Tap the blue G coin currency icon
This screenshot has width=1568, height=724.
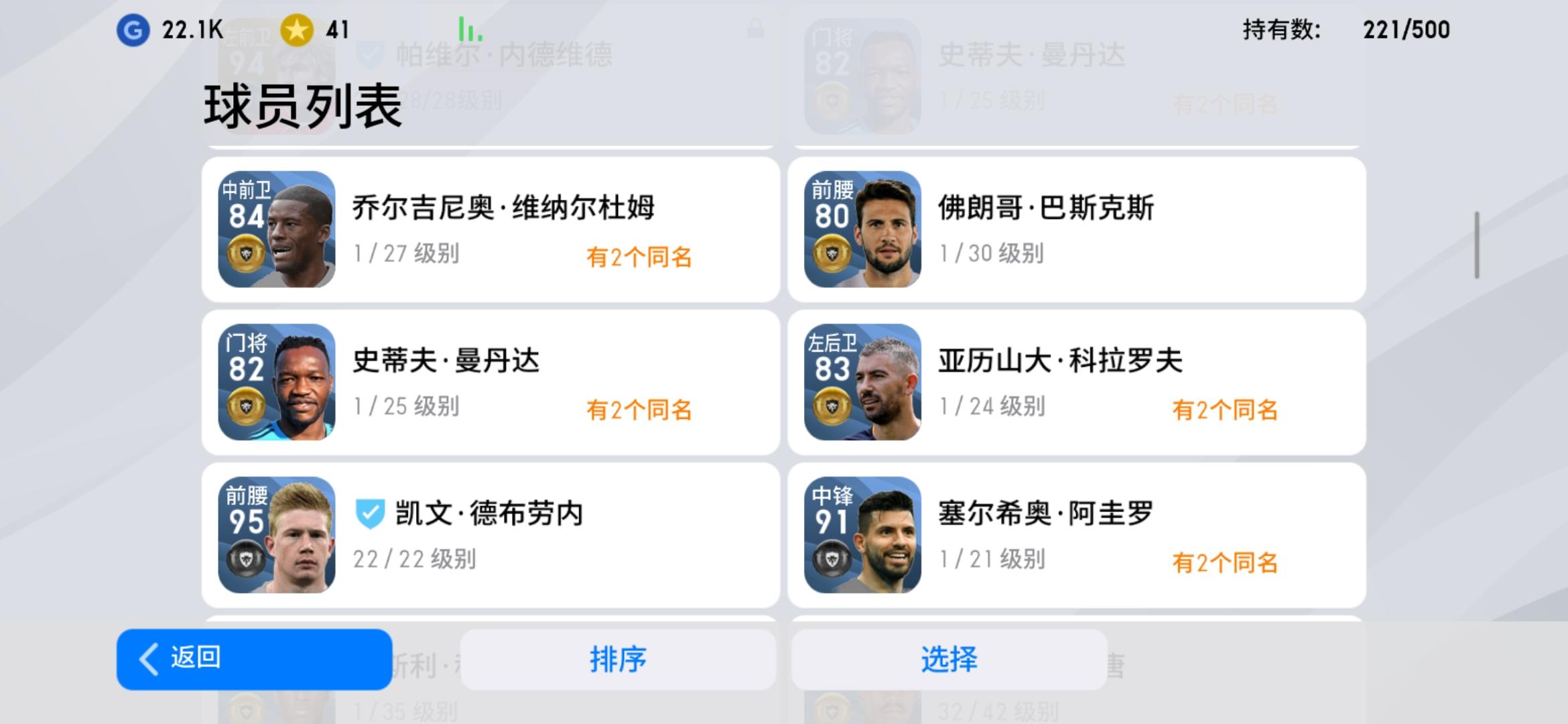[133, 30]
